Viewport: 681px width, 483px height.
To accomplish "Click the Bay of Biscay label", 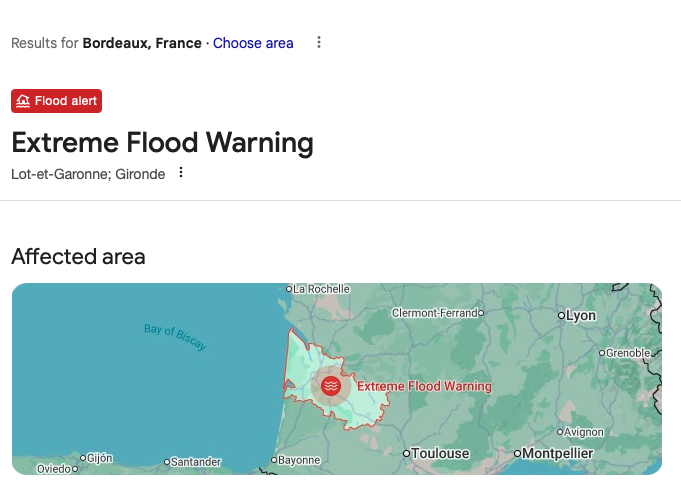I will [x=175, y=336].
